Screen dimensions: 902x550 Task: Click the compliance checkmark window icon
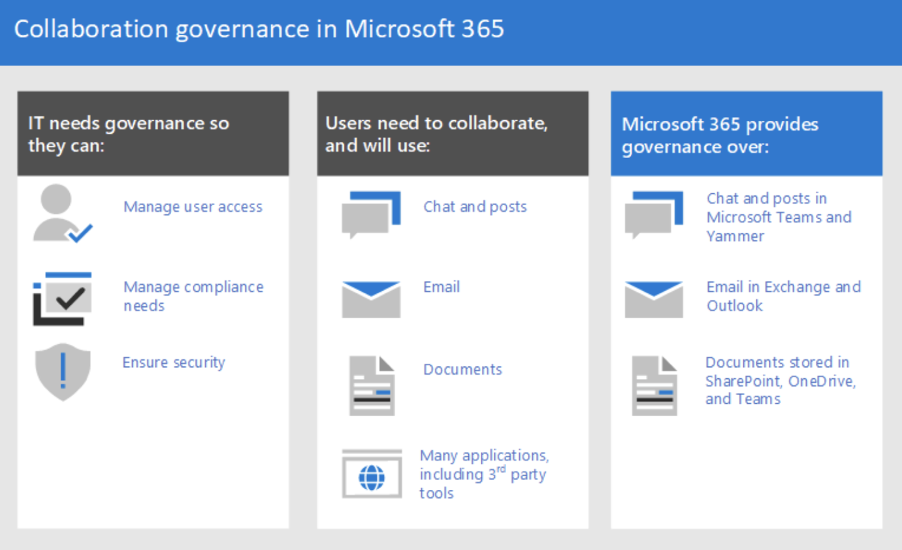[x=62, y=299]
